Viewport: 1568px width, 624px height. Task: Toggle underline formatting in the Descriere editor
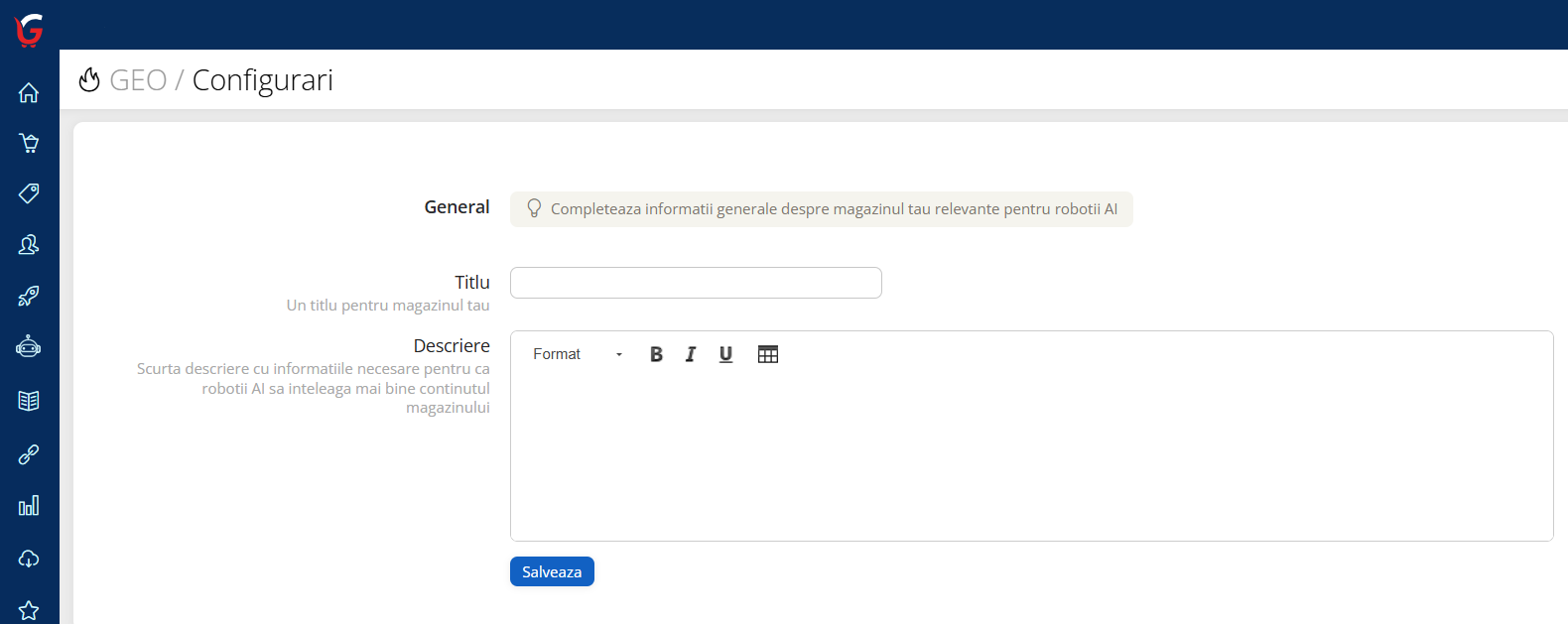click(x=725, y=354)
